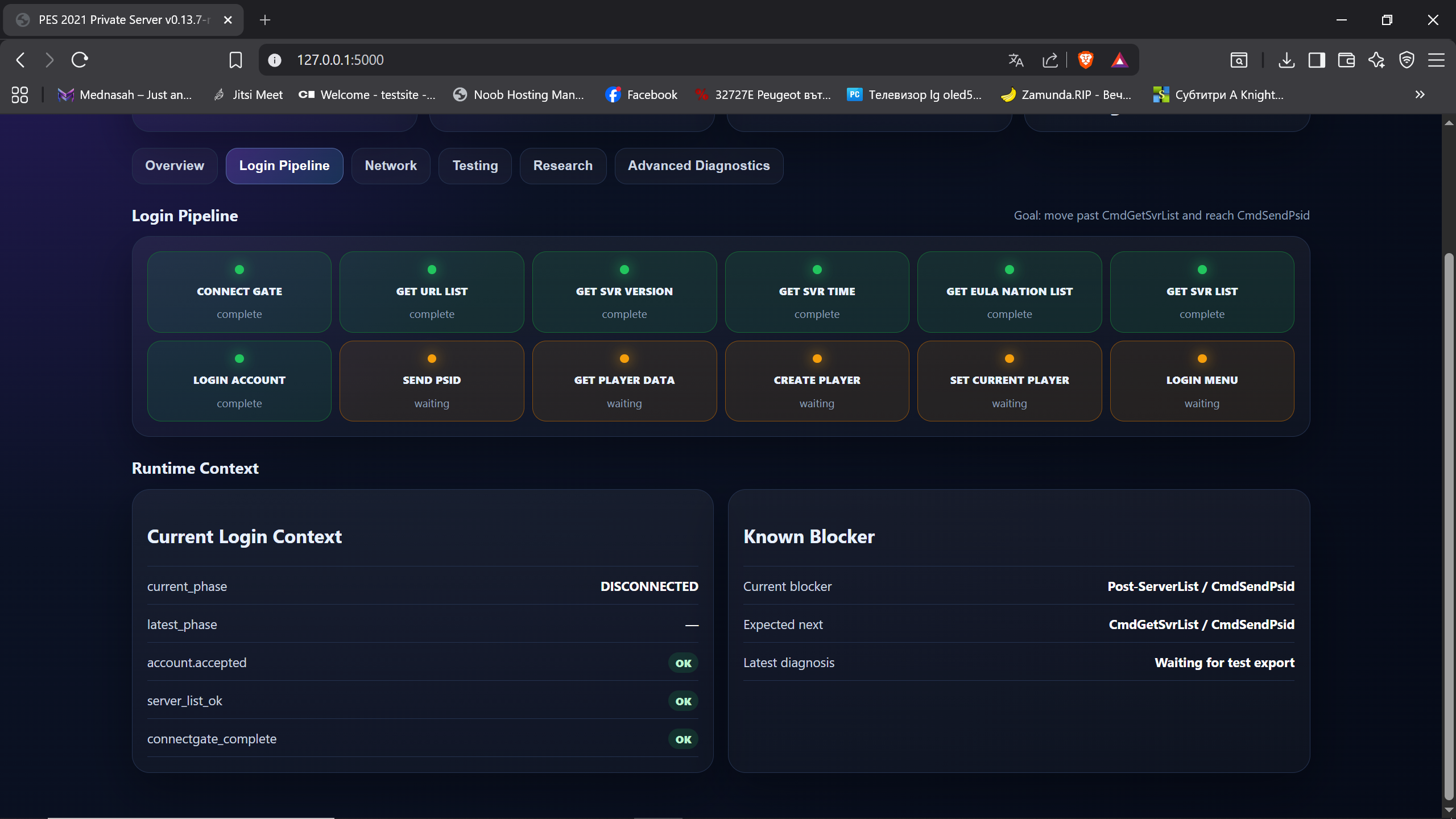Click the SEND PSID waiting card

(x=432, y=381)
